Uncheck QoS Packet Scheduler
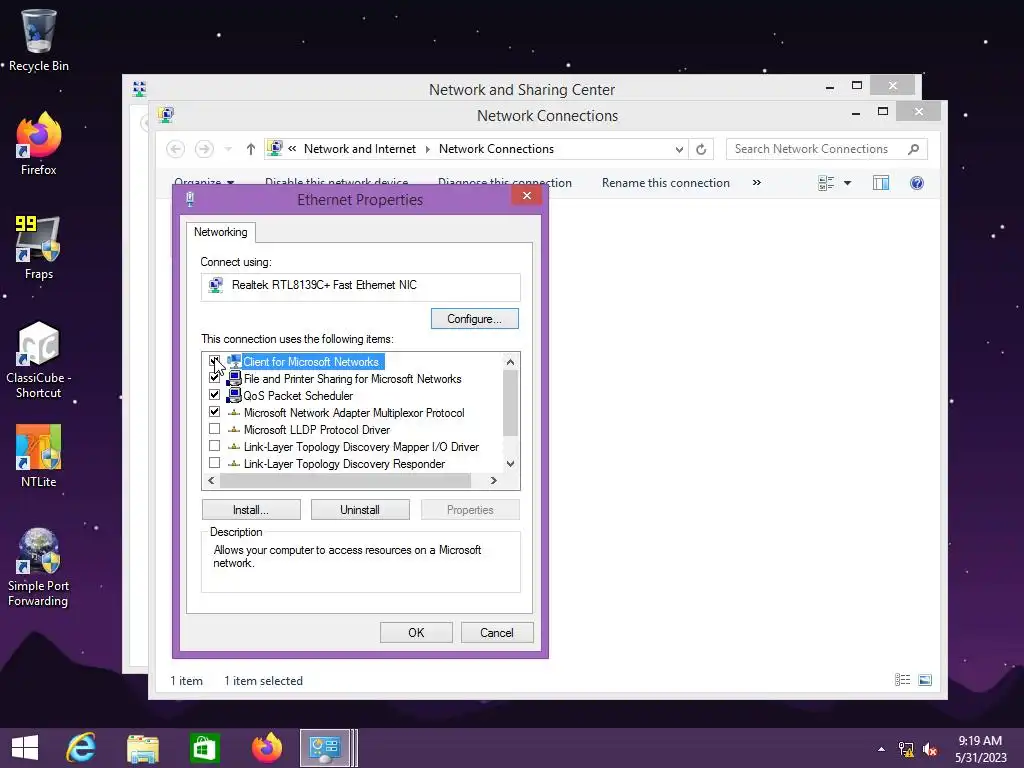This screenshot has height=768, width=1024. pyautogui.click(x=214, y=394)
